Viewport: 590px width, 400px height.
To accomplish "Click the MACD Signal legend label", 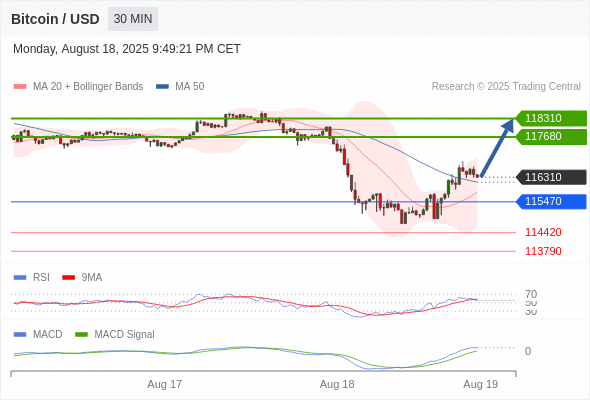I will (x=124, y=335).
